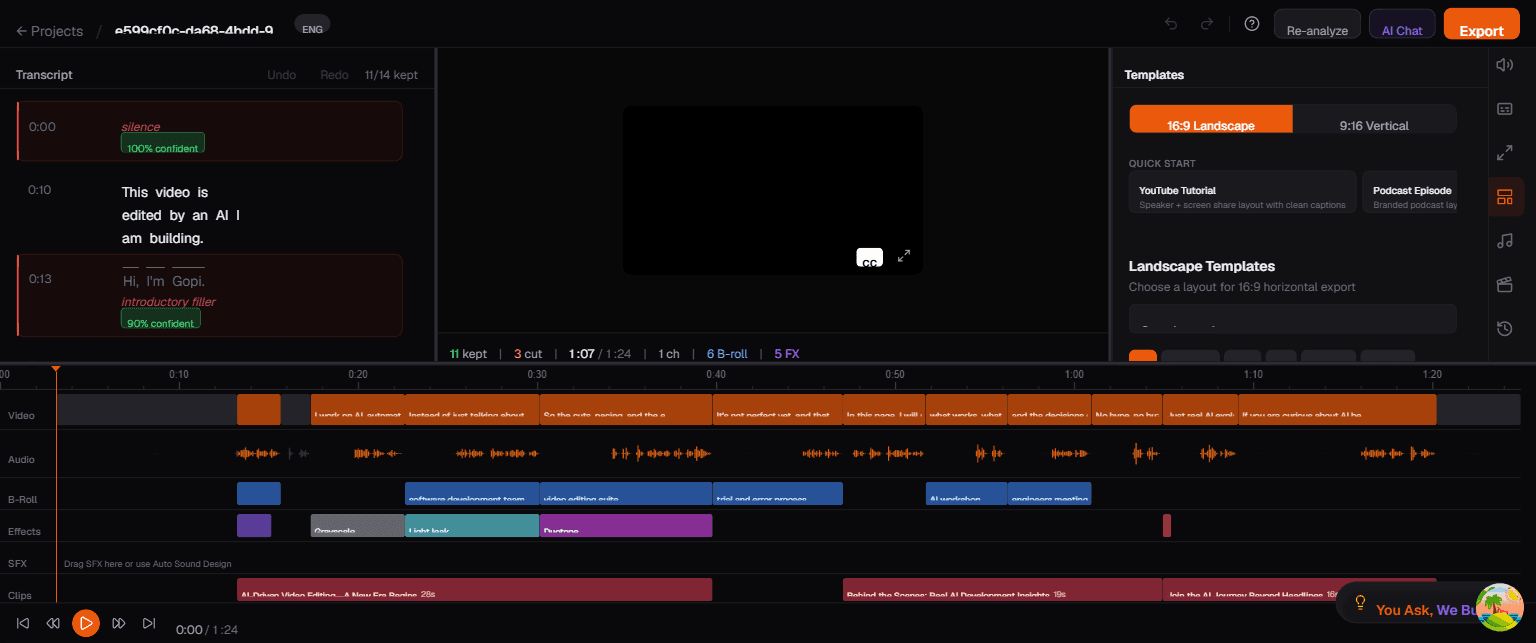Viewport: 1536px width, 643px height.
Task: Open the audio settings speaker icon
Action: (x=1504, y=65)
